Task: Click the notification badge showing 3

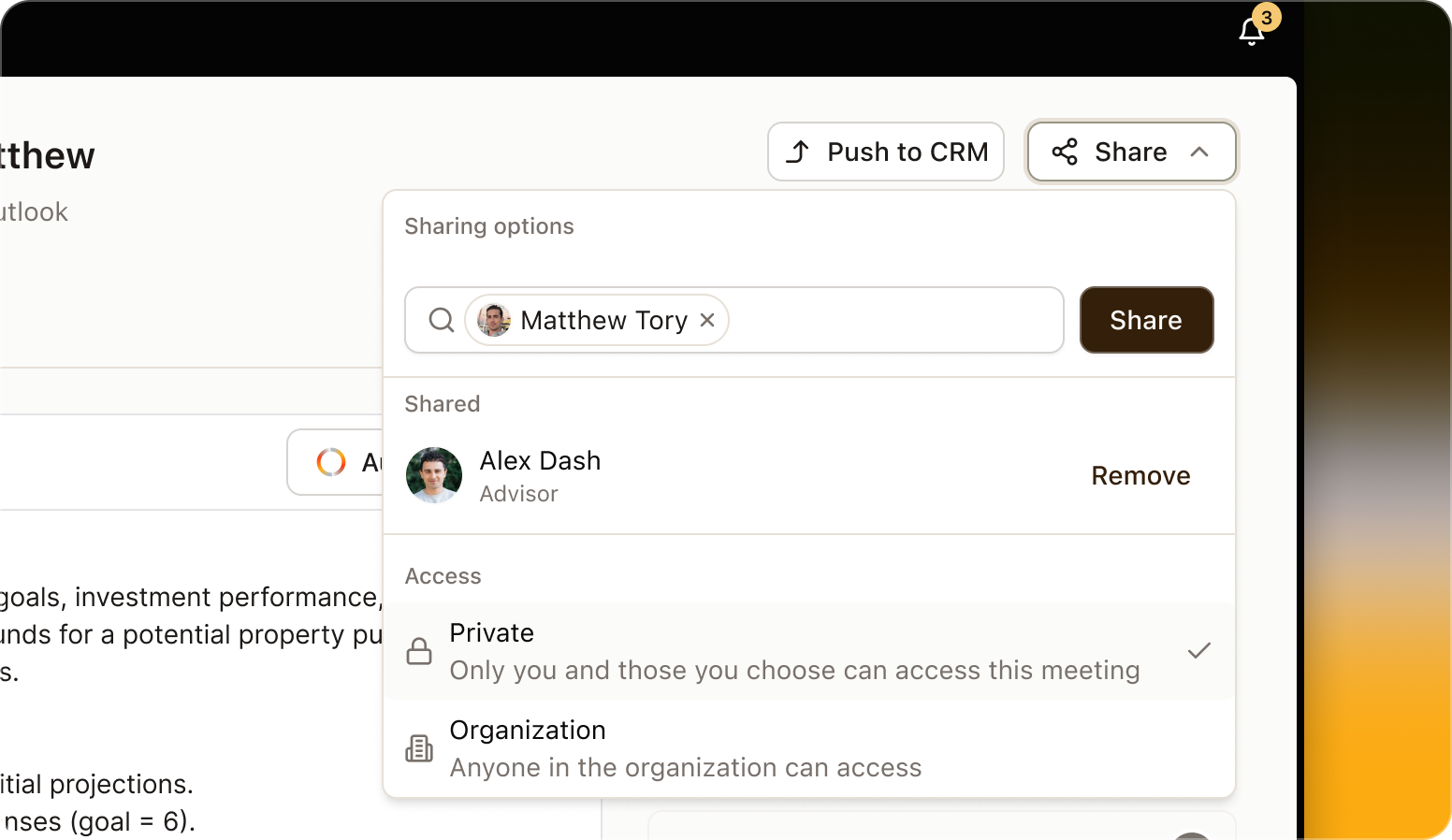Action: pos(1267,17)
